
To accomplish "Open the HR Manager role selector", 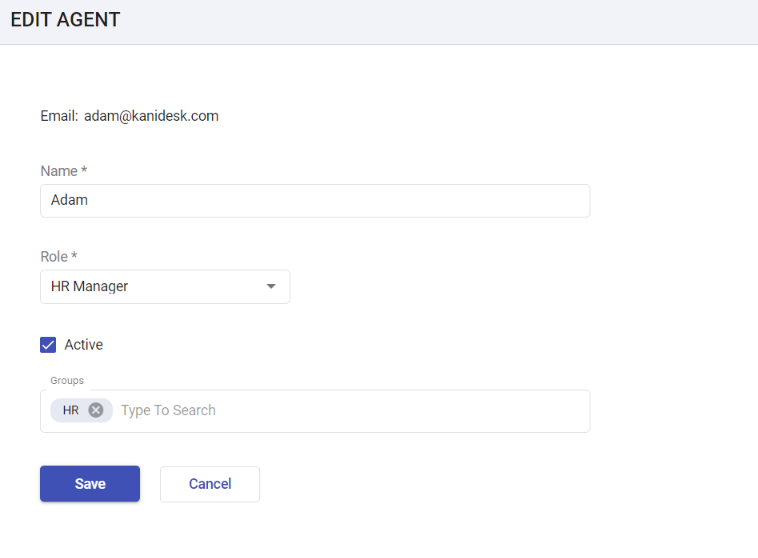I will 165,287.
